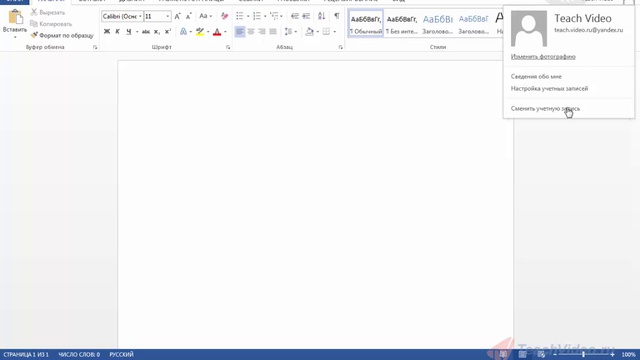Click the multilevel list icon

click(274, 16)
